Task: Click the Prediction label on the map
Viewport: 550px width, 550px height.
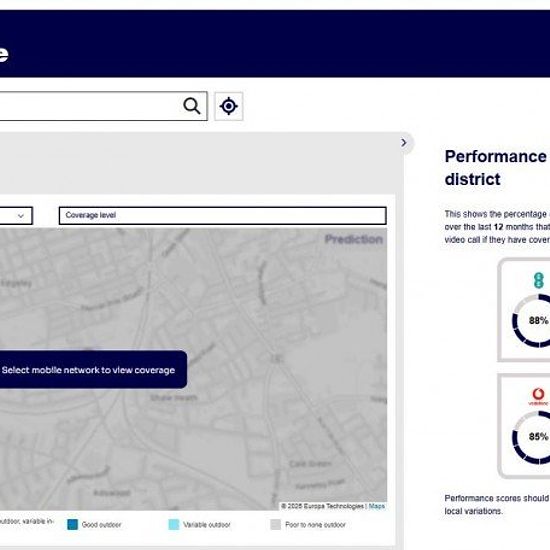Action: coord(354,239)
